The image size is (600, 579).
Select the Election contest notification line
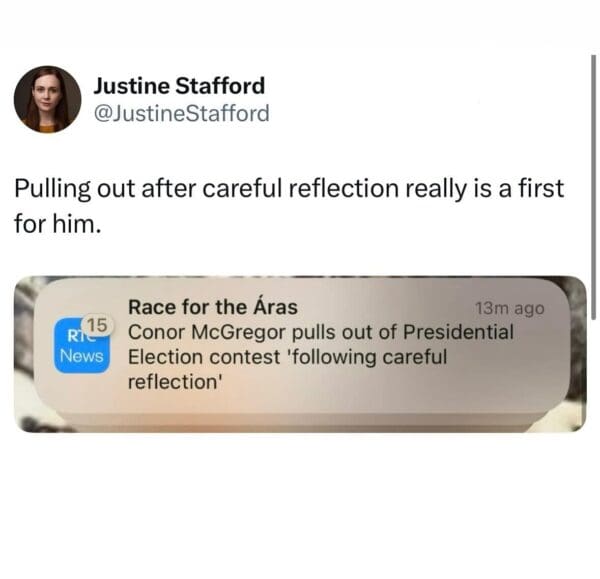tap(287, 357)
